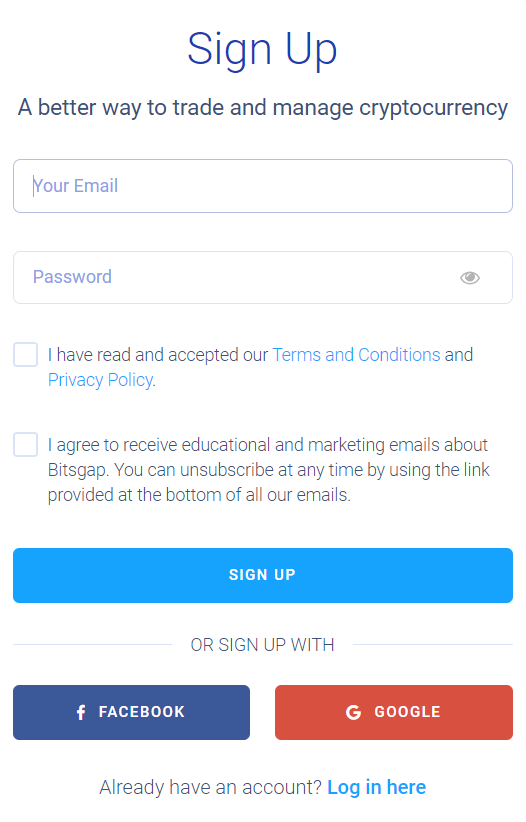Open the Terms and Conditions link
This screenshot has height=822, width=526.
pyautogui.click(x=356, y=355)
